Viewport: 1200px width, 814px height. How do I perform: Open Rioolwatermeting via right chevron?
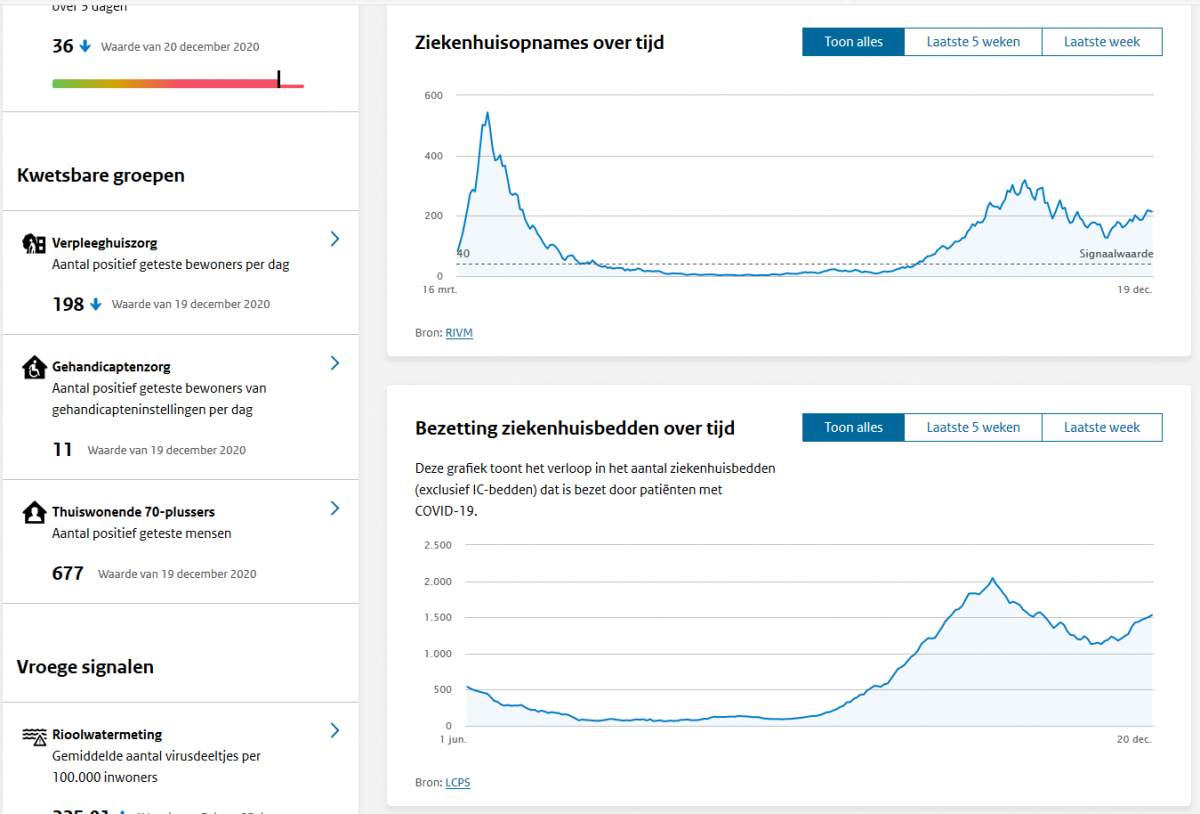[335, 731]
